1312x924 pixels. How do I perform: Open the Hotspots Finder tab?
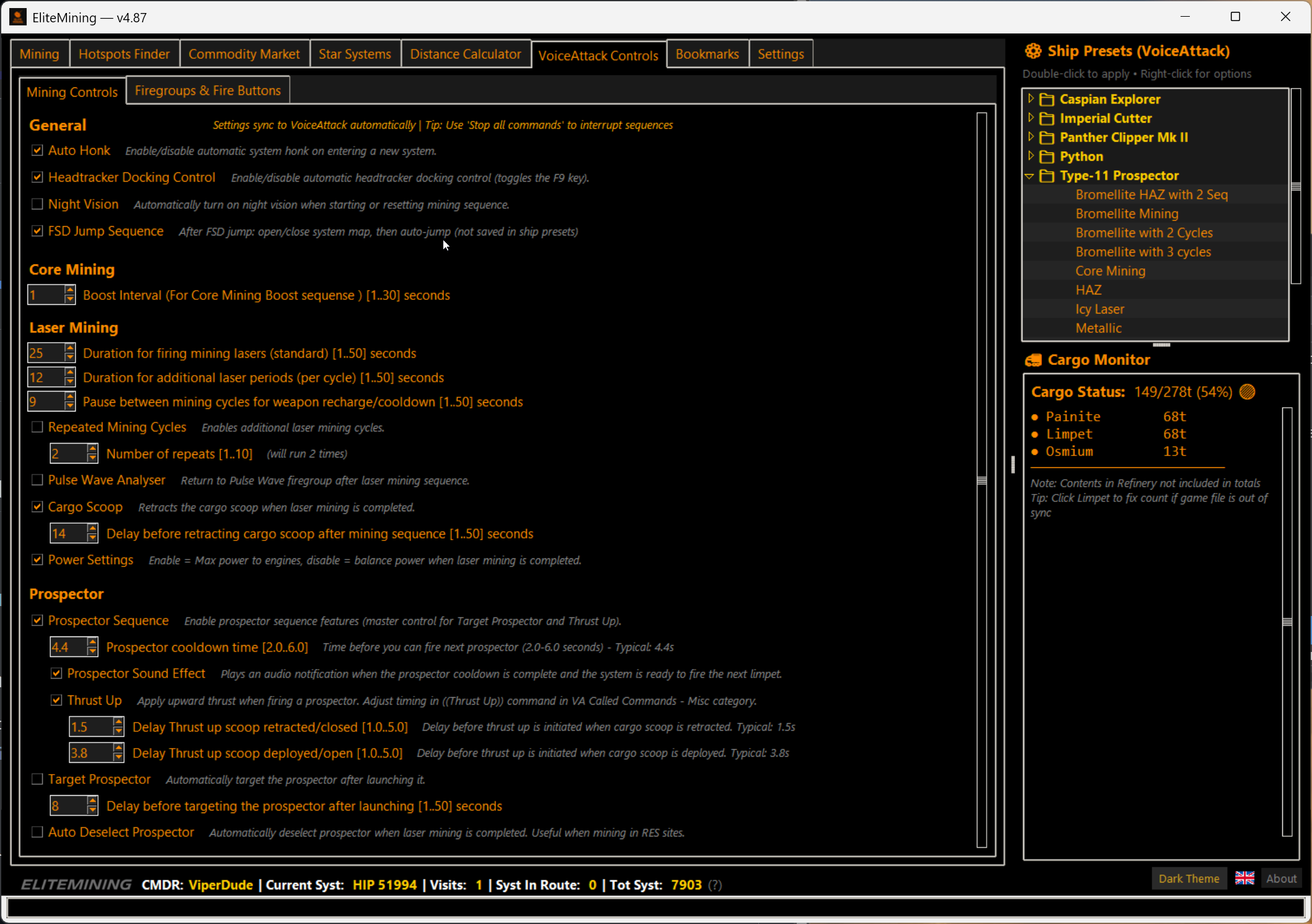pyautogui.click(x=124, y=54)
